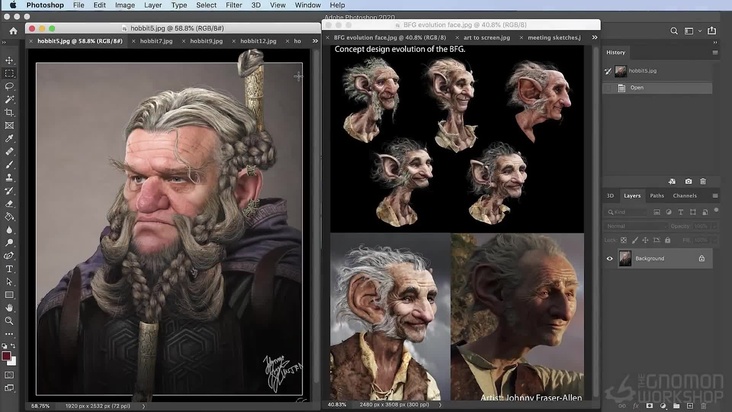Viewport: 732px width, 412px height.
Task: Select the Brush tool
Action: [x=9, y=165]
